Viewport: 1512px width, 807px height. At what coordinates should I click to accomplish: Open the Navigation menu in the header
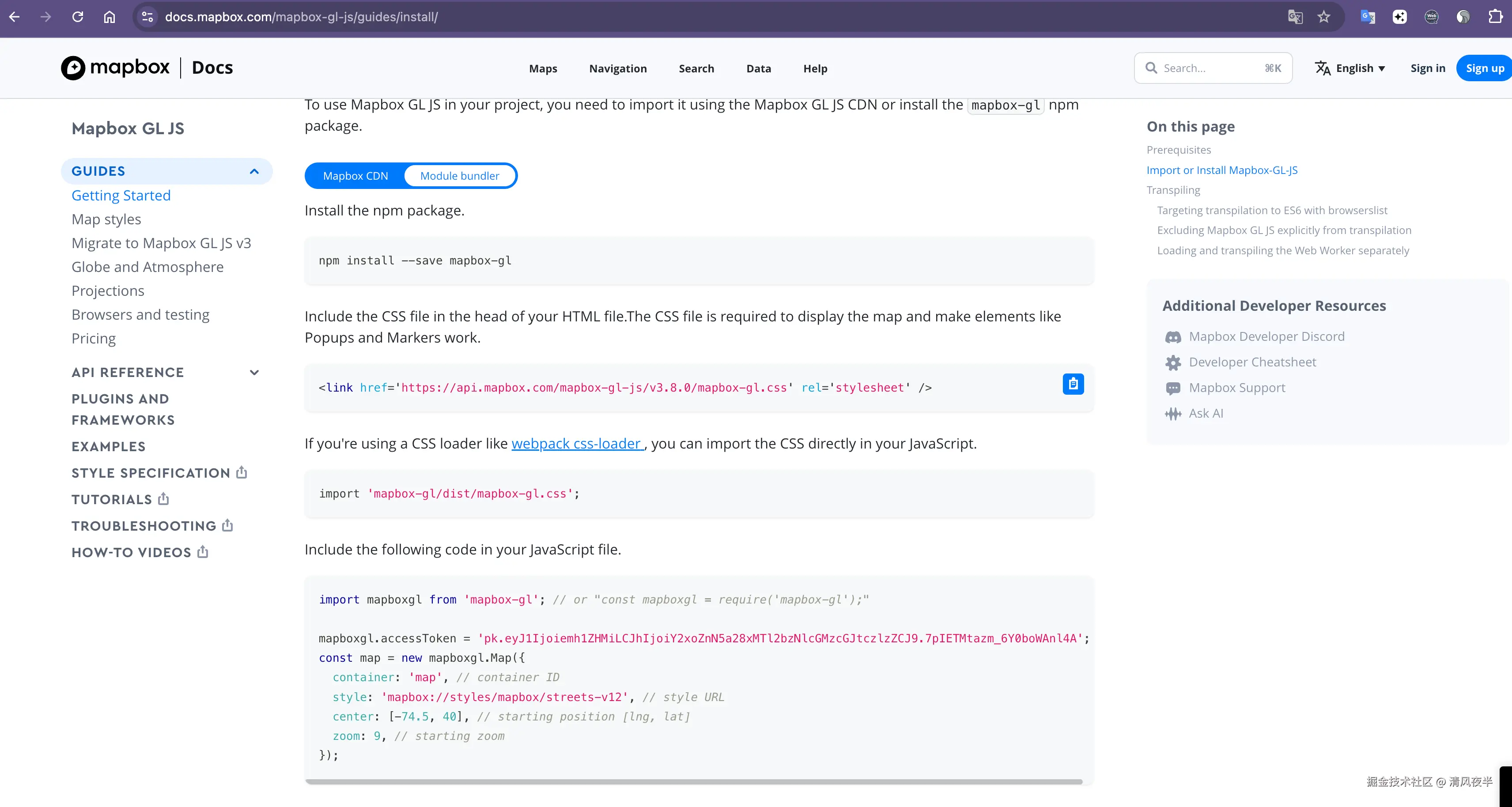point(617,69)
